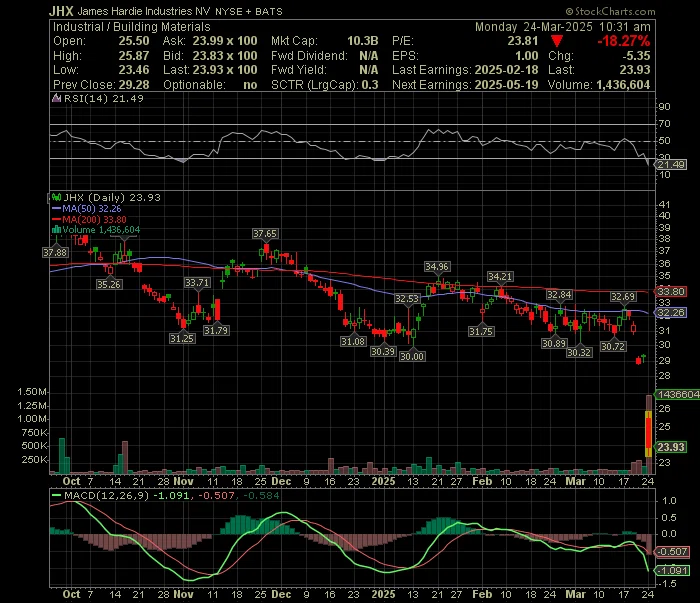Click the Ask quote 23.99 x 100
This screenshot has height=603, width=700.
click(x=225, y=41)
